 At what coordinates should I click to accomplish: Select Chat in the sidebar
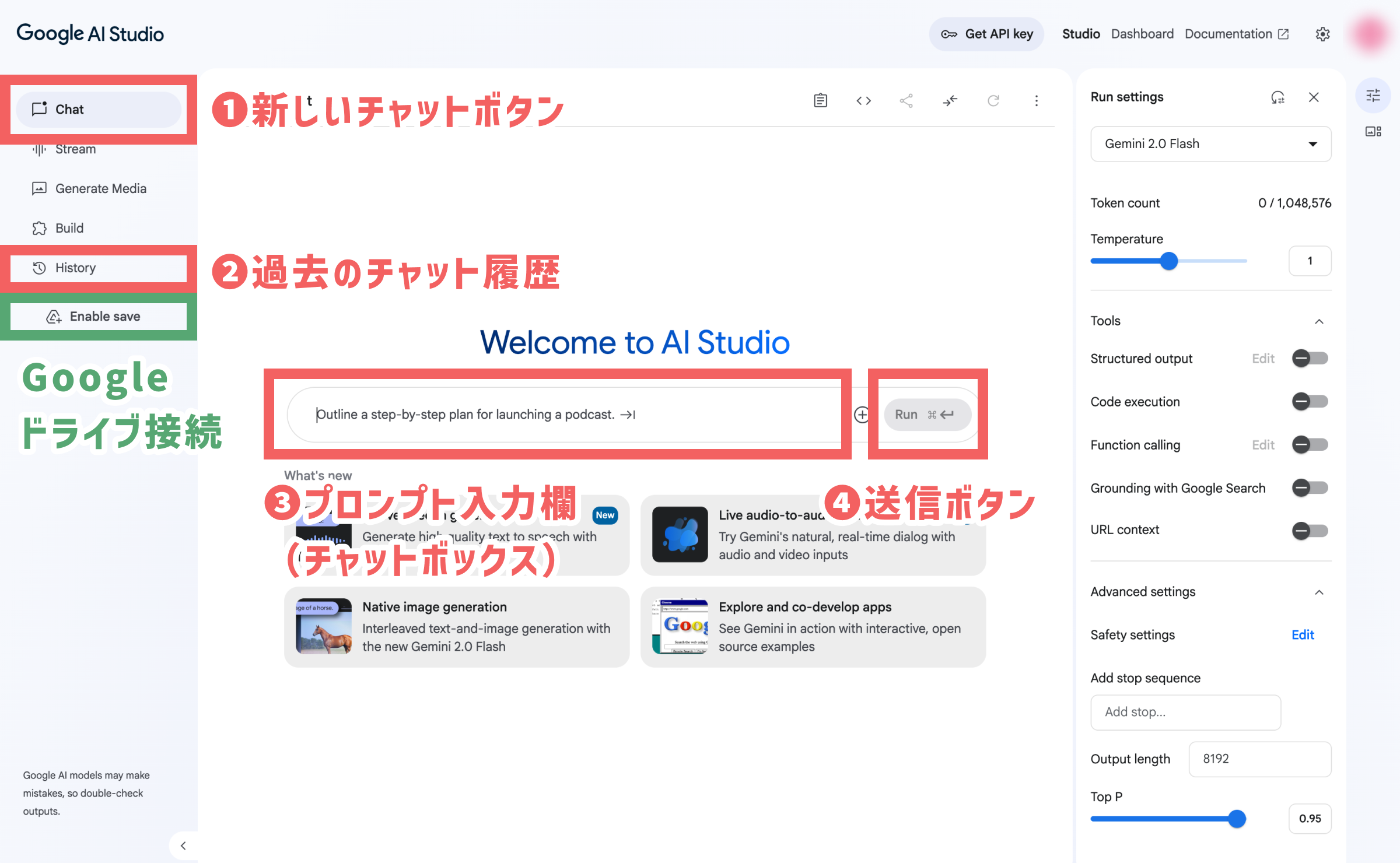coord(99,109)
